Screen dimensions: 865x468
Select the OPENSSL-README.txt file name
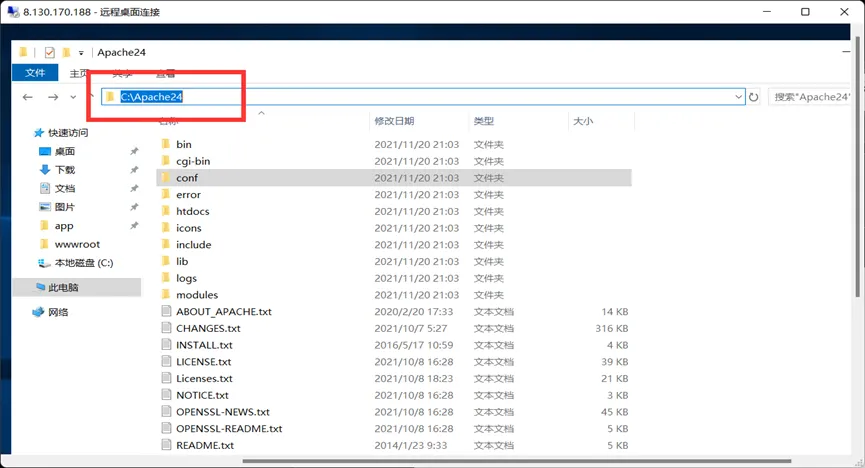point(229,428)
